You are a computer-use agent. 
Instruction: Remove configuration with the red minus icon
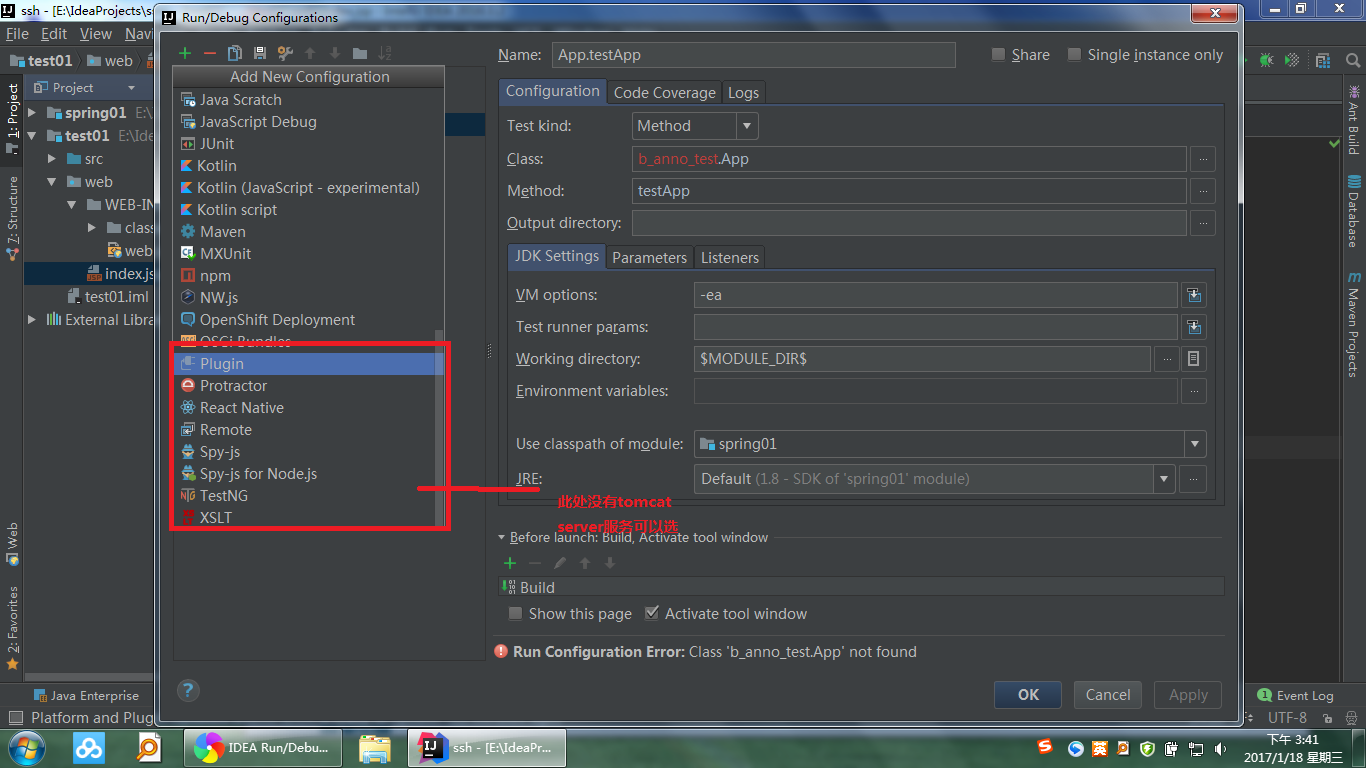point(209,53)
